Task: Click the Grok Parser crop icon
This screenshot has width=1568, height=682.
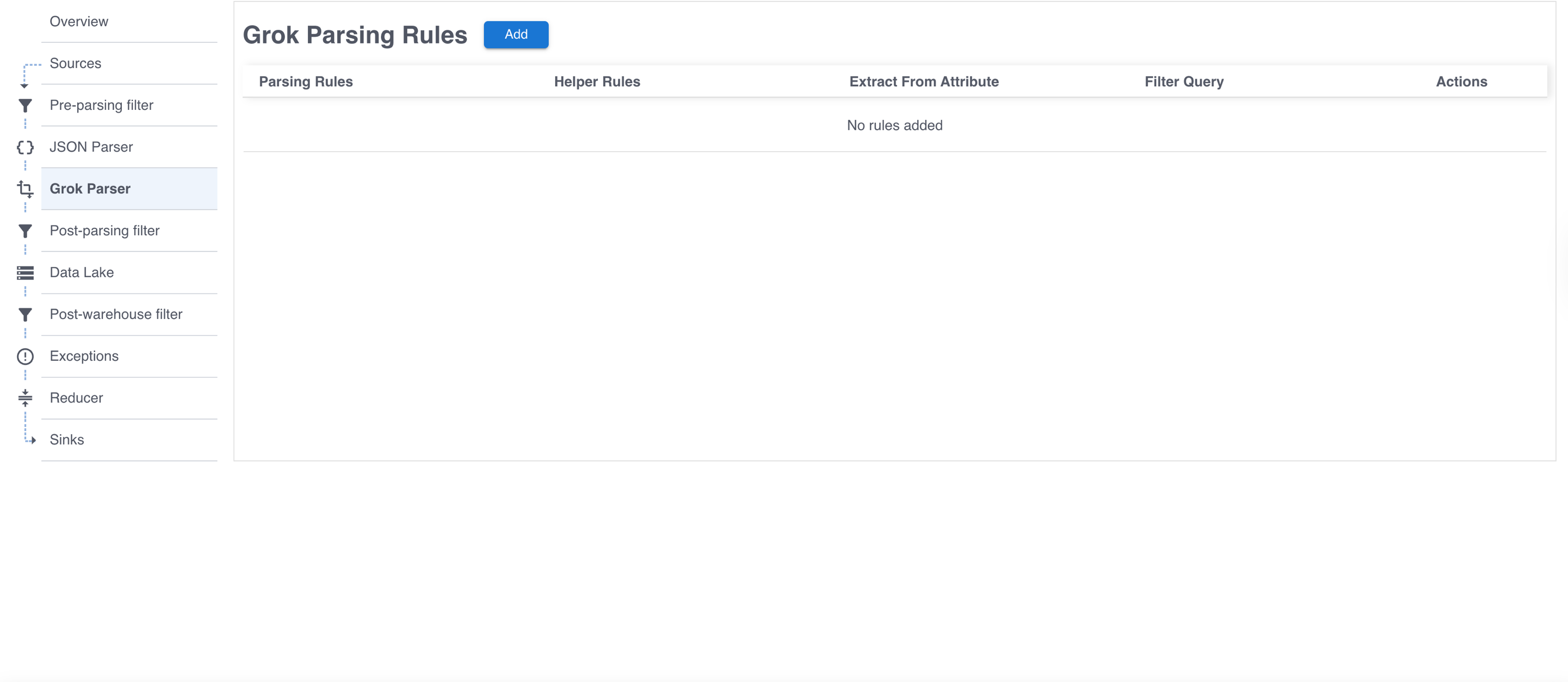Action: (25, 189)
